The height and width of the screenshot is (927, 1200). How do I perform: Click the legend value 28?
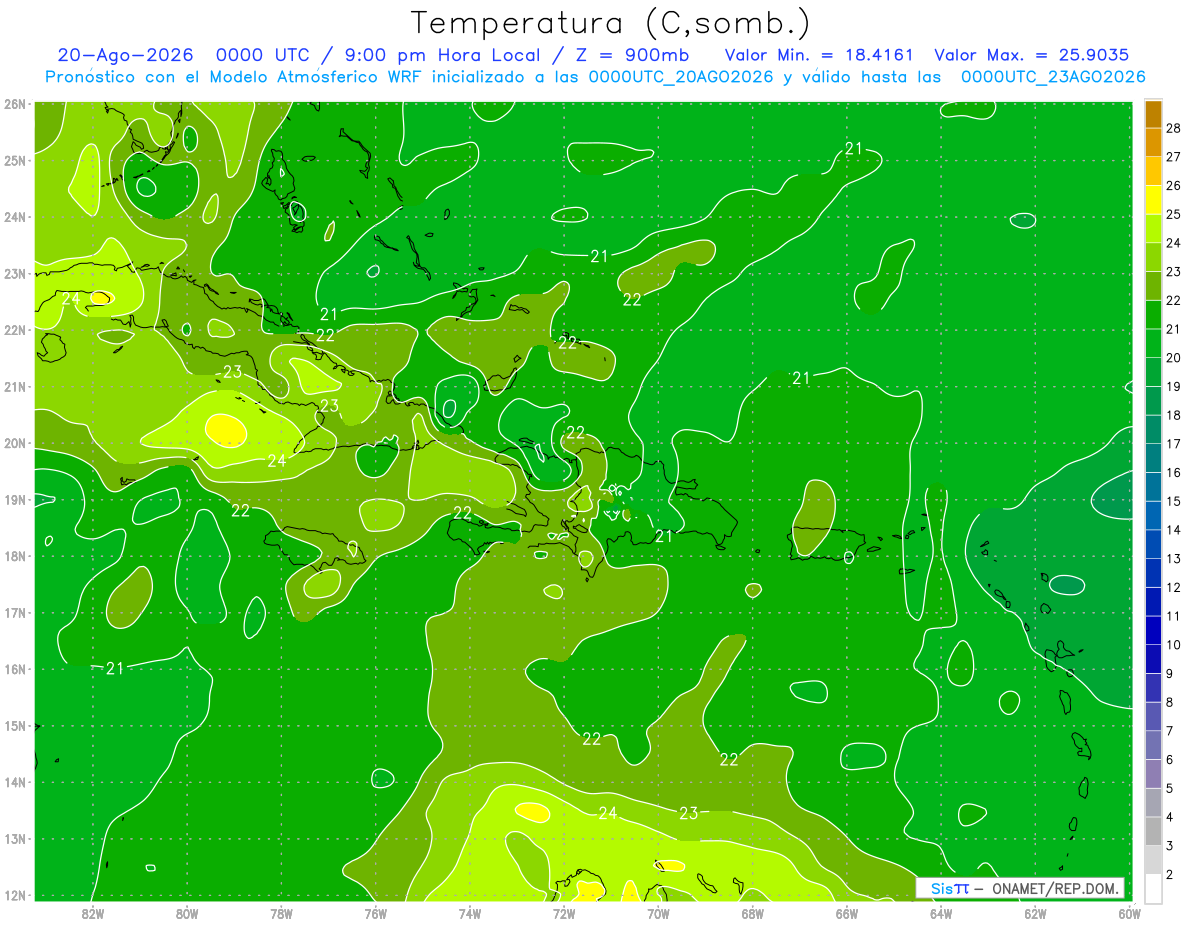click(1174, 127)
